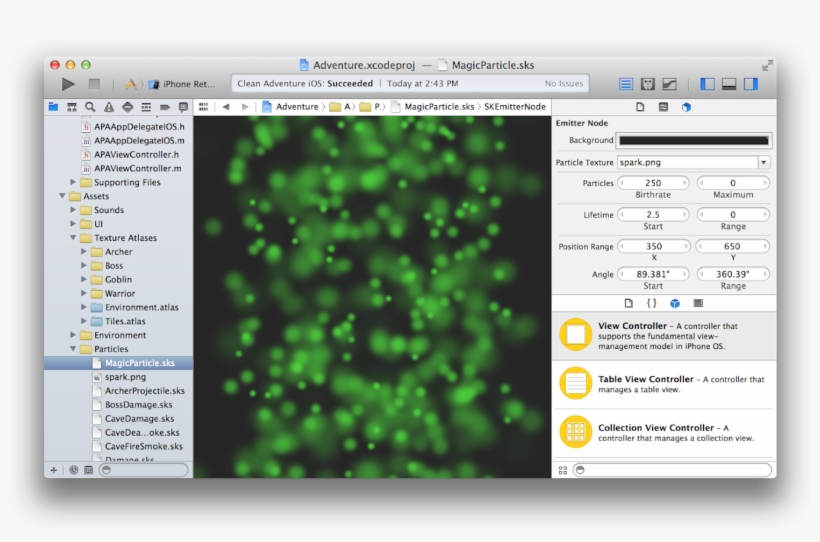Viewport: 820px width, 542px height.
Task: Edit the Angle Range field
Action: [733, 274]
